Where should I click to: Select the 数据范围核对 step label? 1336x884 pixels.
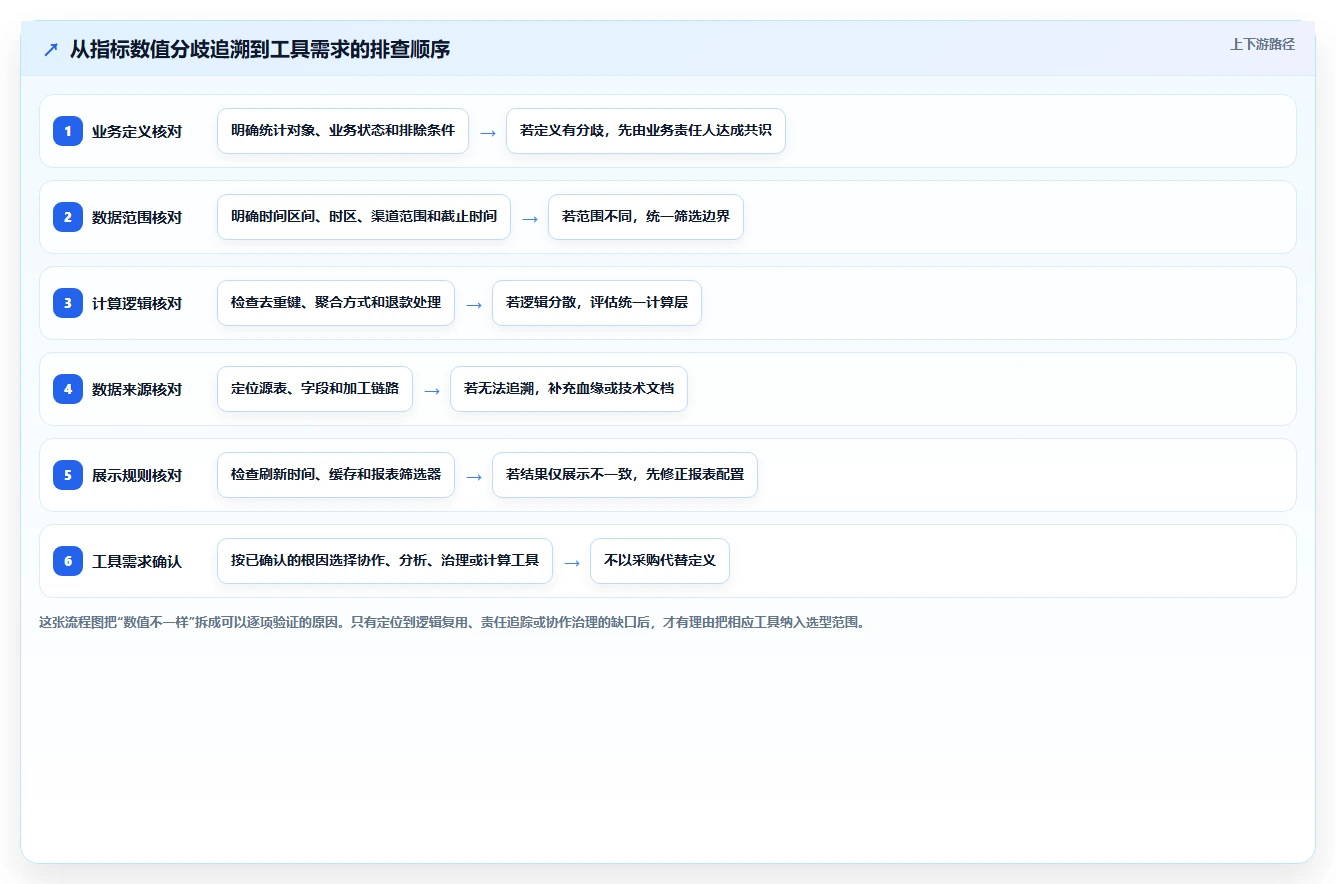137,217
